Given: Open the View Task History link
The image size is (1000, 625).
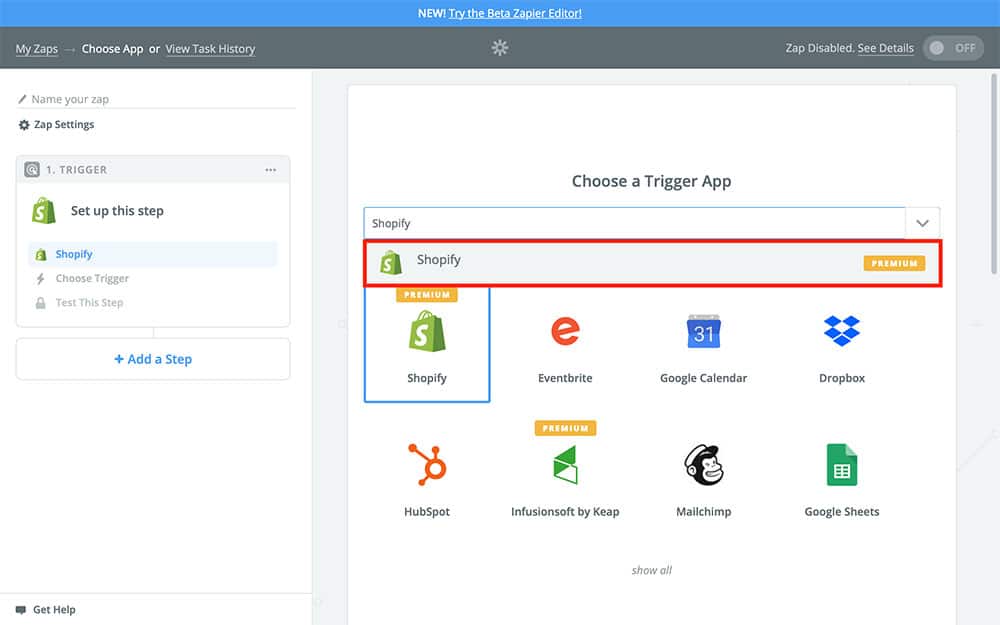Looking at the screenshot, I should (x=210, y=49).
